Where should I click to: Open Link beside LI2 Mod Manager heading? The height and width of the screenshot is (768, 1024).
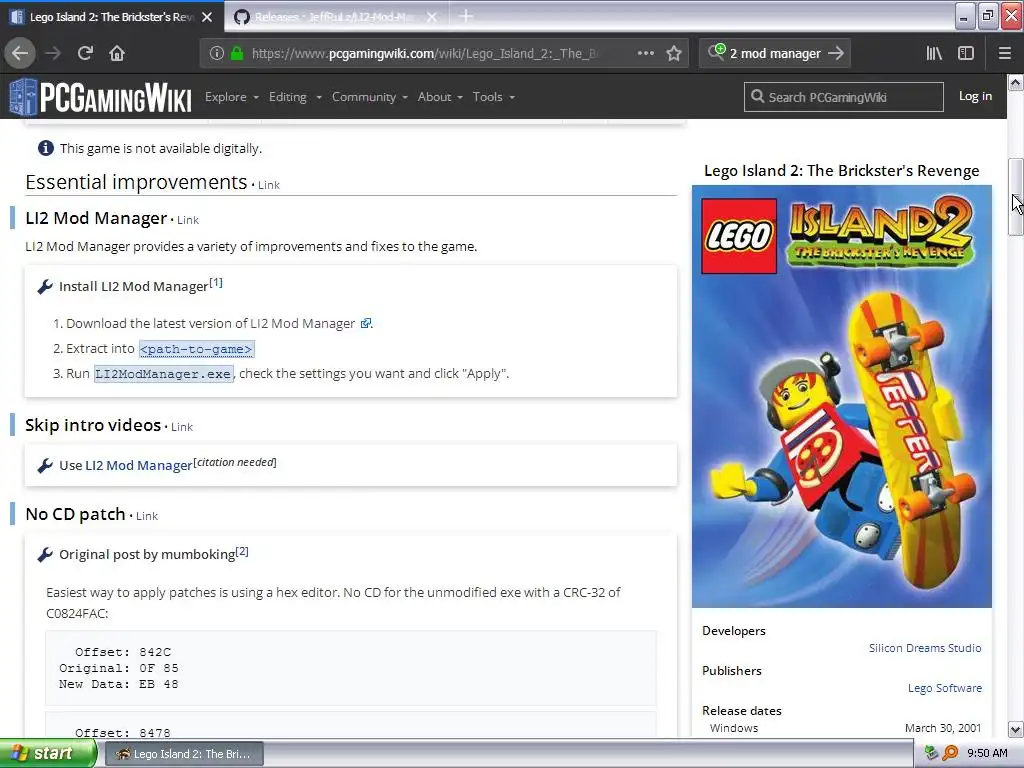point(188,220)
